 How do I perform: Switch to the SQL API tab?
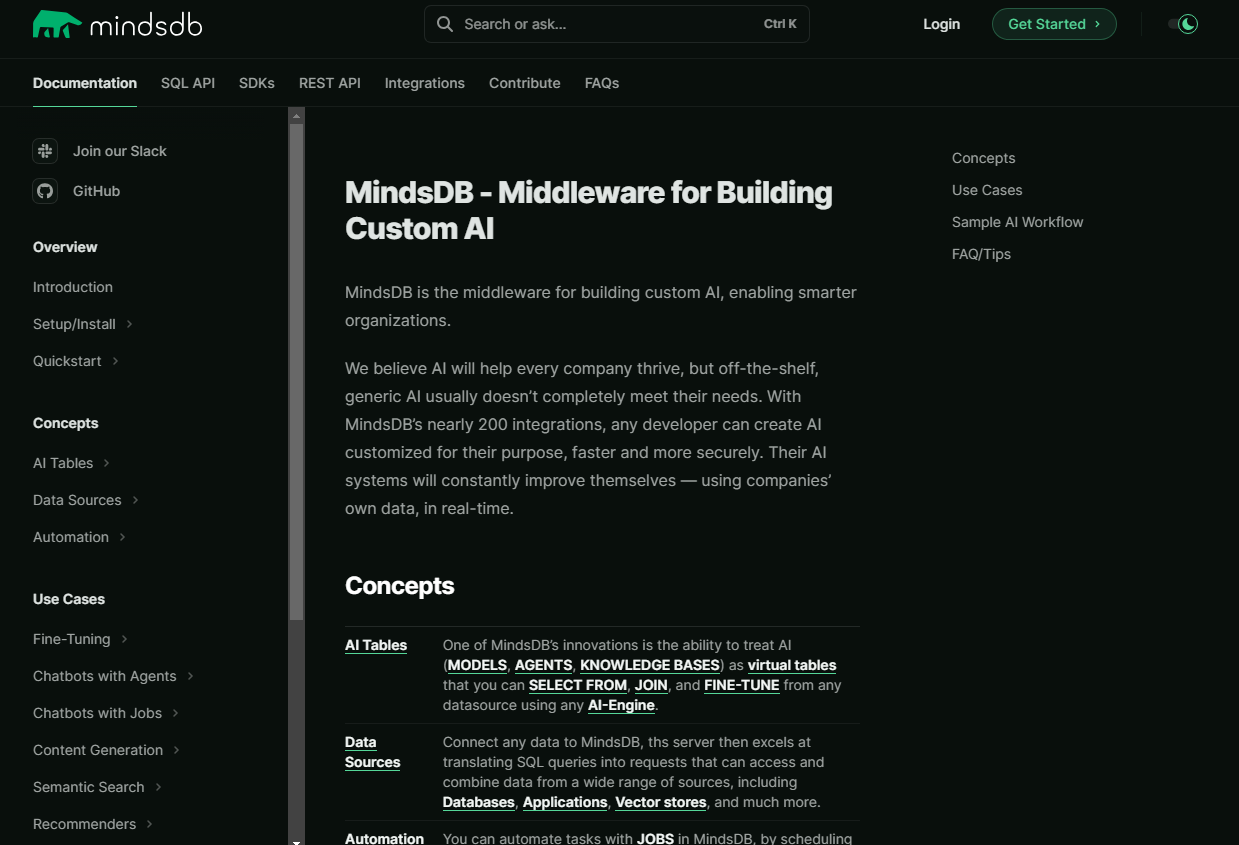click(x=188, y=83)
